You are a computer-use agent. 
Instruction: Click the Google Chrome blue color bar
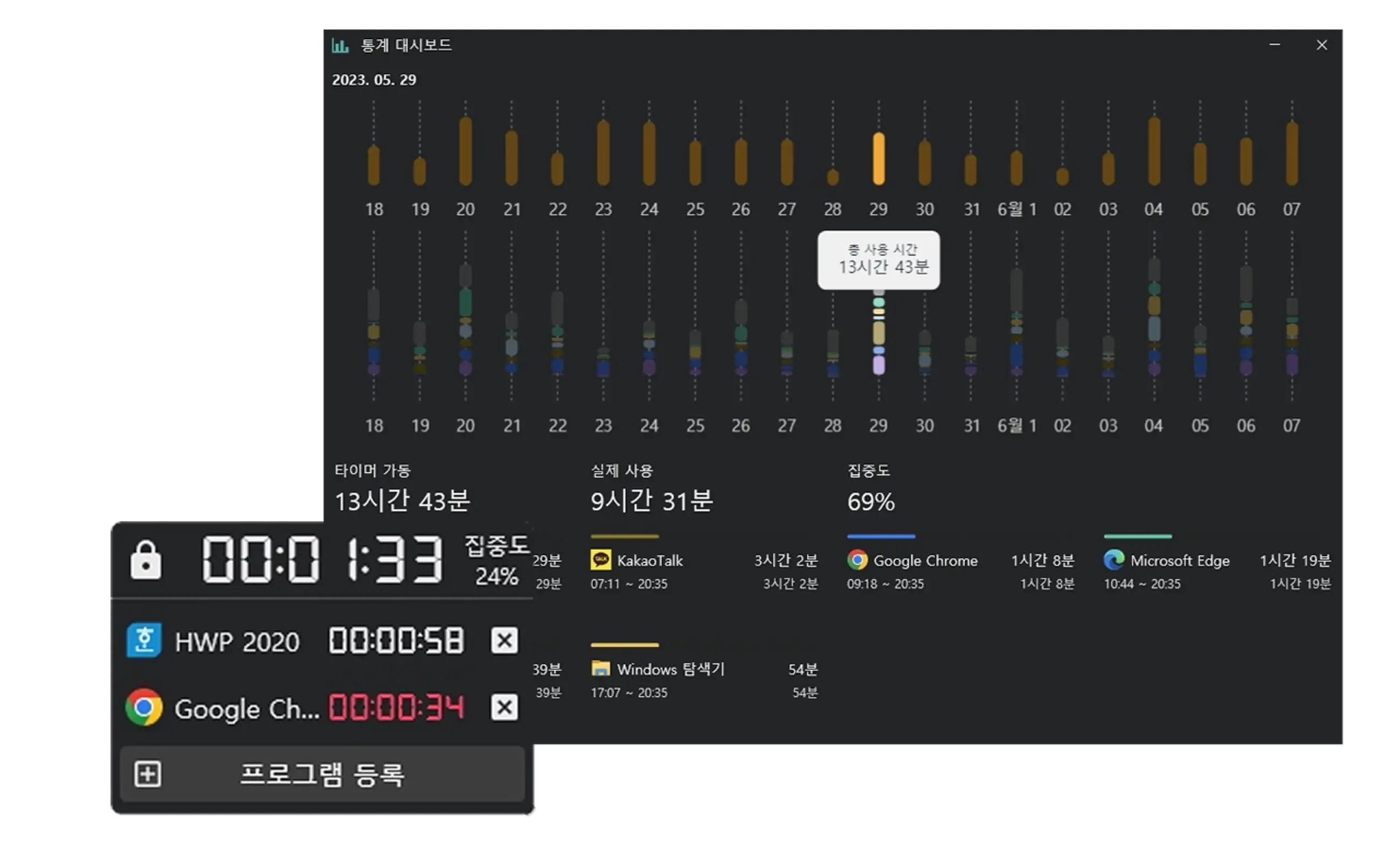point(881,537)
